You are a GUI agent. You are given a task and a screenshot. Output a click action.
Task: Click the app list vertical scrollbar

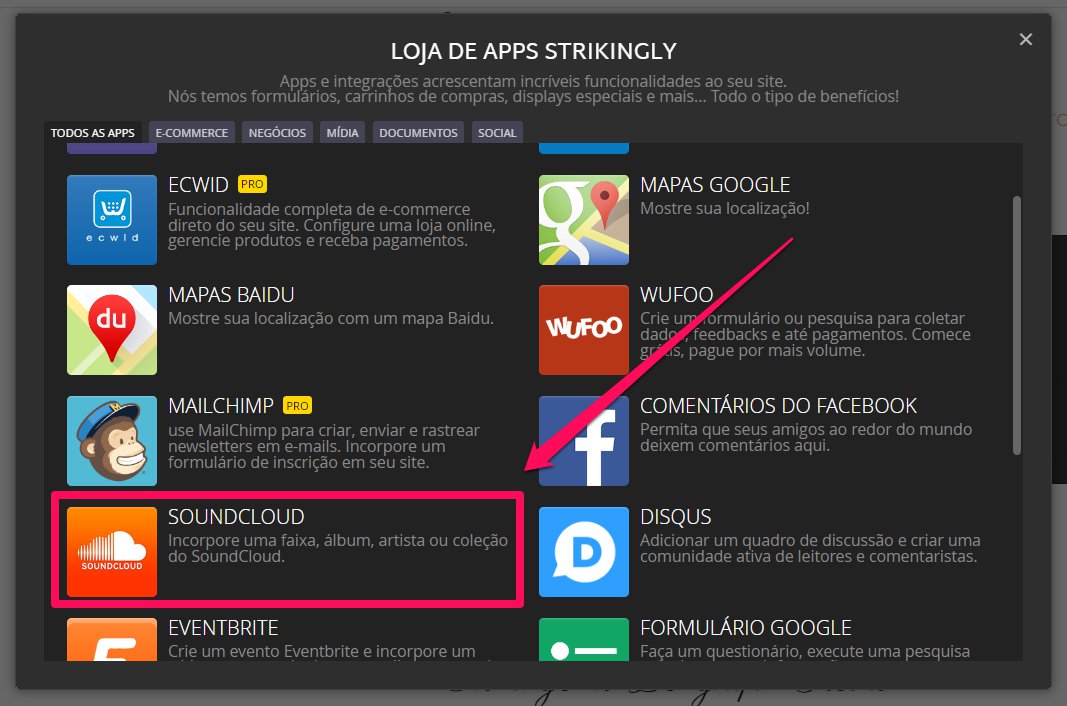tap(1017, 325)
